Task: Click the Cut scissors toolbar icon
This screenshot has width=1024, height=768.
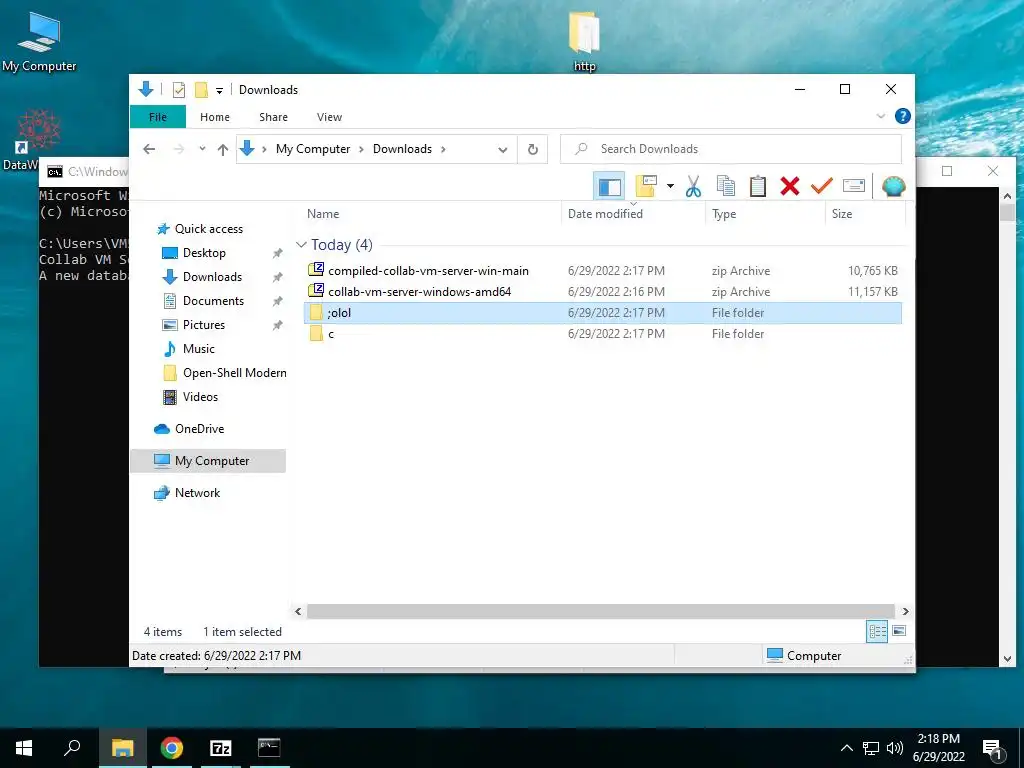Action: point(693,187)
